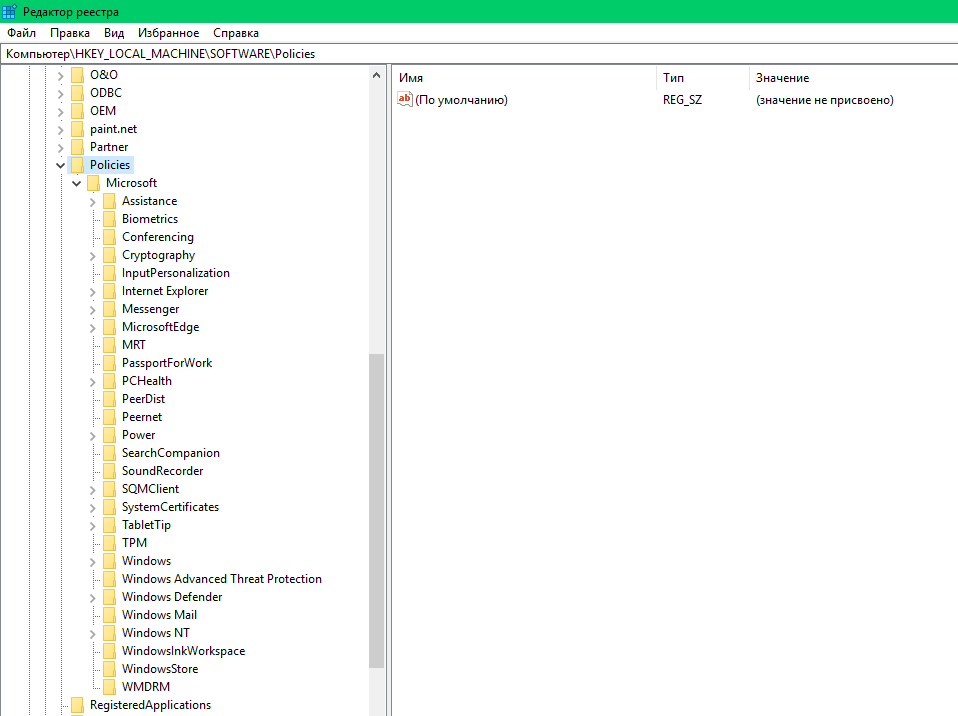Click the PassportForWork folder icon
Image resolution: width=958 pixels, height=716 pixels.
point(109,363)
